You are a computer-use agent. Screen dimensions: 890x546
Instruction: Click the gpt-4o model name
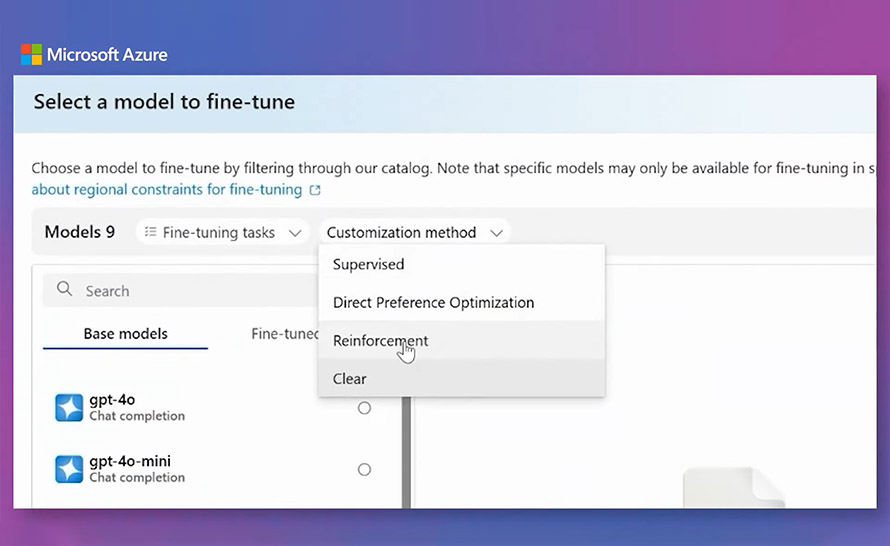[112, 400]
